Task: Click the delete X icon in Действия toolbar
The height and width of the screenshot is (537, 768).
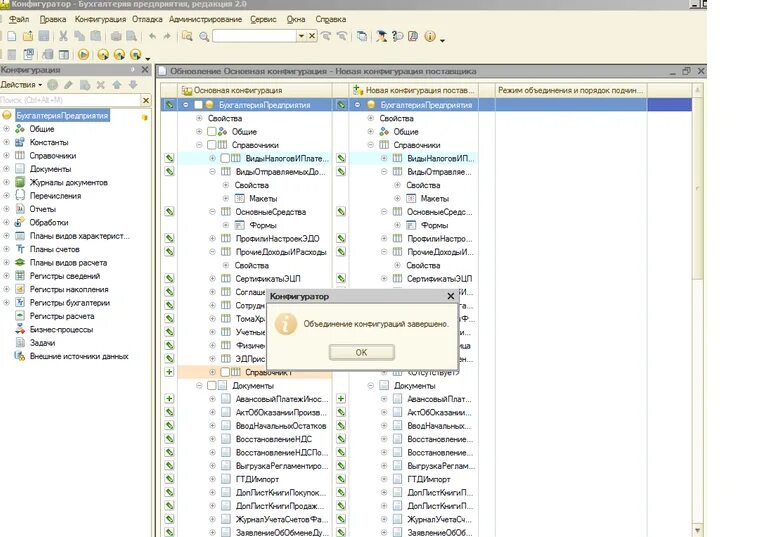Action: click(100, 85)
